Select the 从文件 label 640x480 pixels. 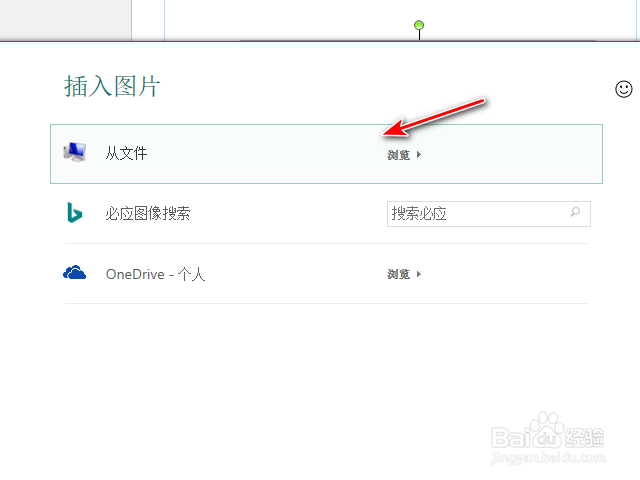126,153
